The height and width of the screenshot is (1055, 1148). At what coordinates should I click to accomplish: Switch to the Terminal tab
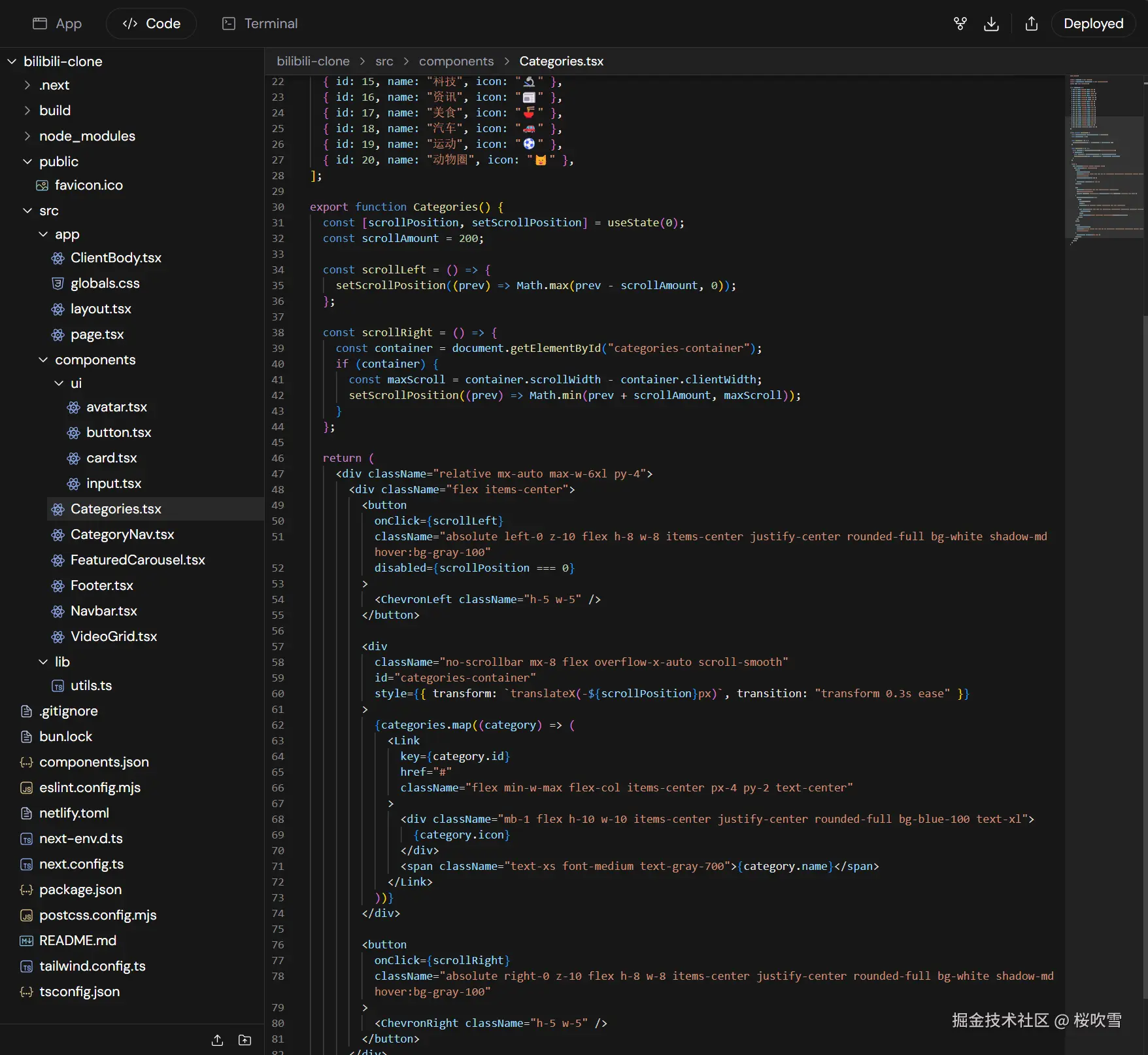pos(260,24)
